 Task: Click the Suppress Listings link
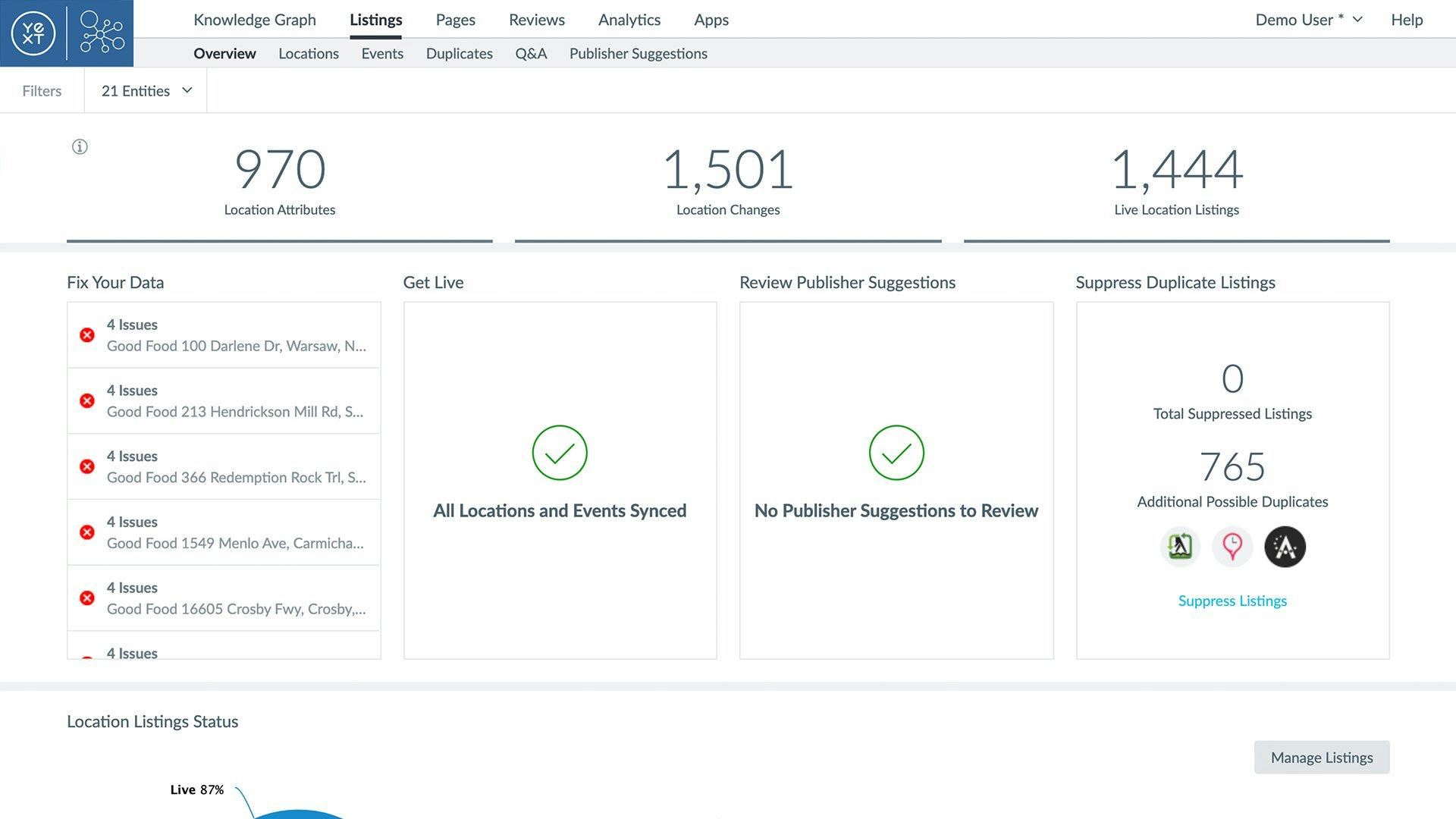click(x=1232, y=601)
